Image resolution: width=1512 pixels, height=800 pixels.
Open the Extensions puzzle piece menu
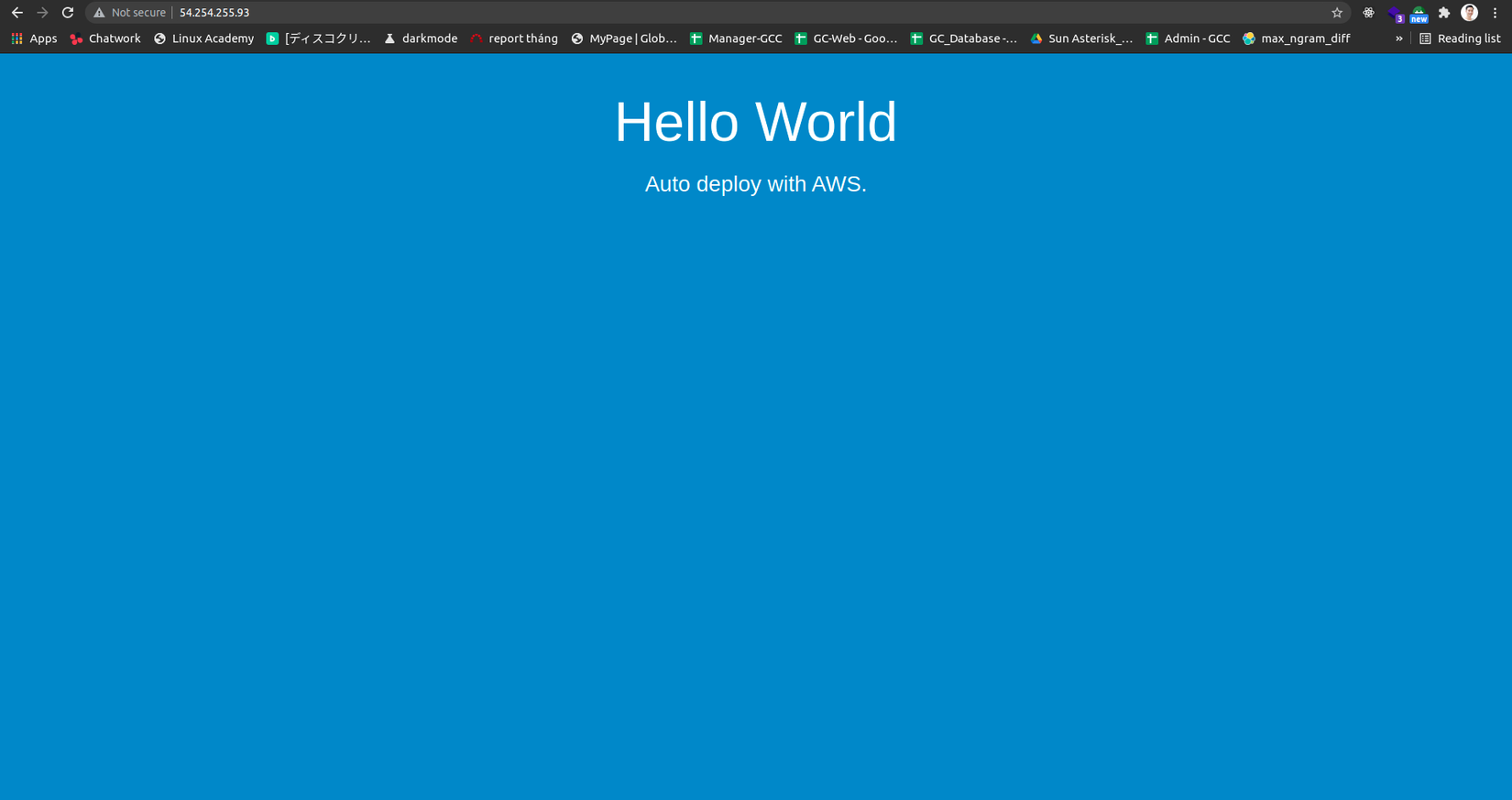click(1444, 13)
